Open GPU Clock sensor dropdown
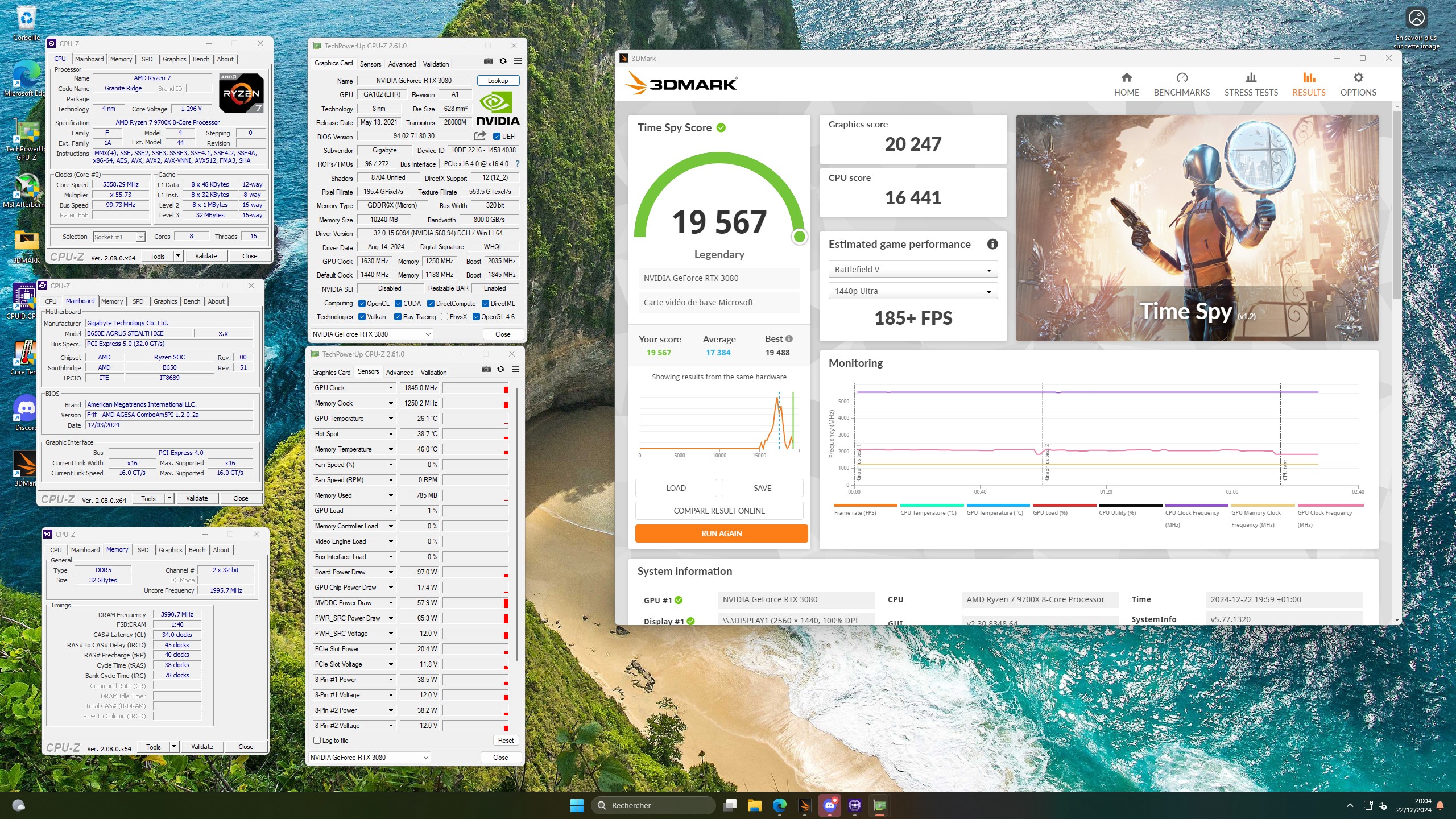Screen dimensions: 1456x819 click(391, 388)
